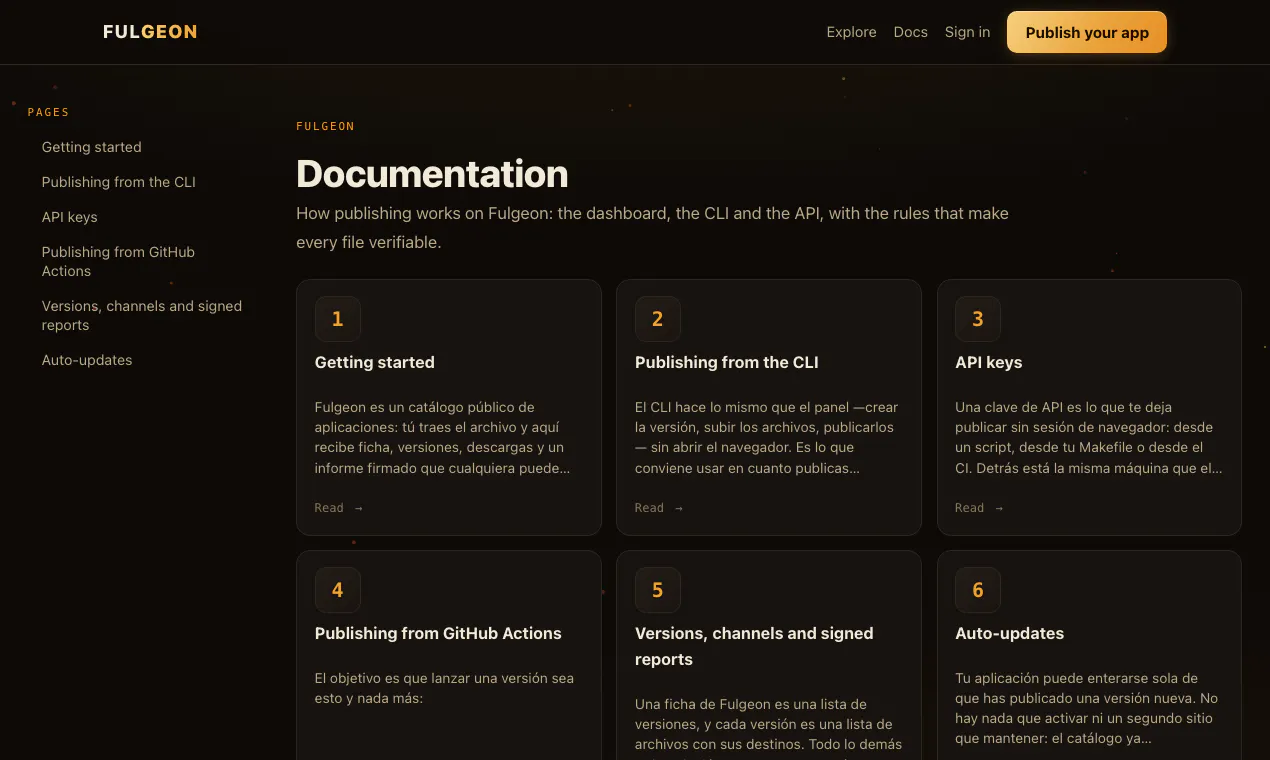Viewport: 1270px width, 760px height.
Task: Click the number 1 badge on the Getting started card
Action: point(338,319)
